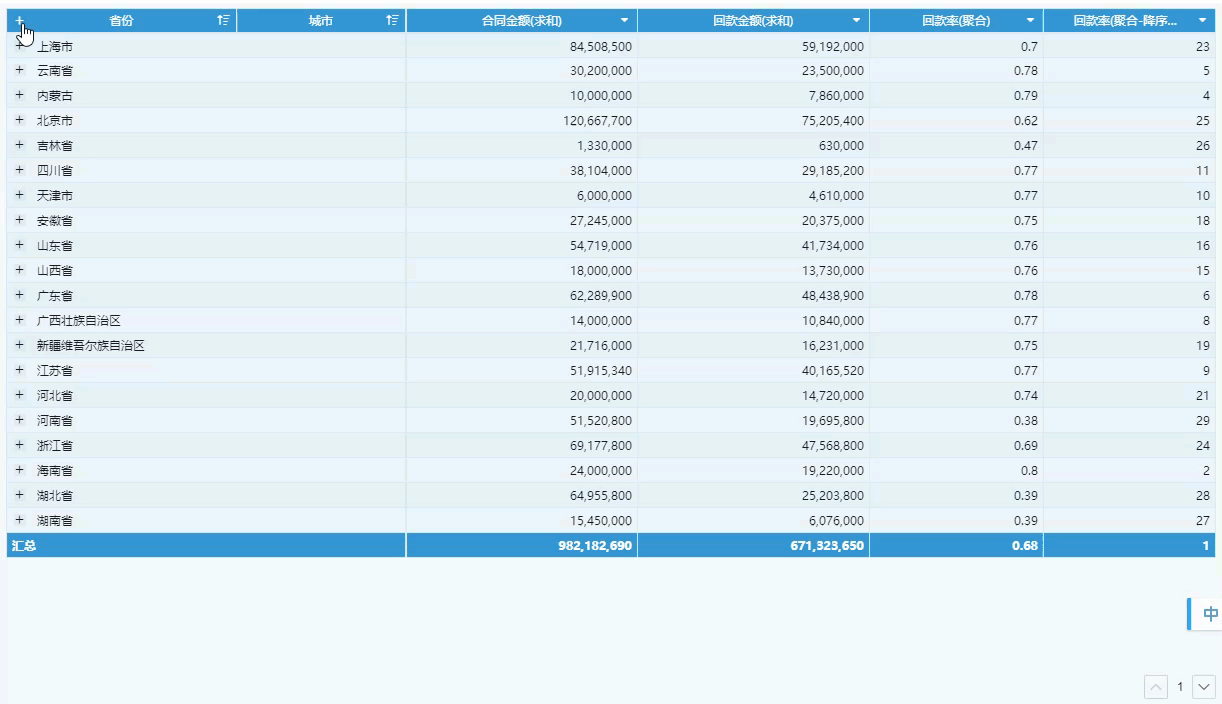Click the 中 input method indicator

[x=1210, y=614]
